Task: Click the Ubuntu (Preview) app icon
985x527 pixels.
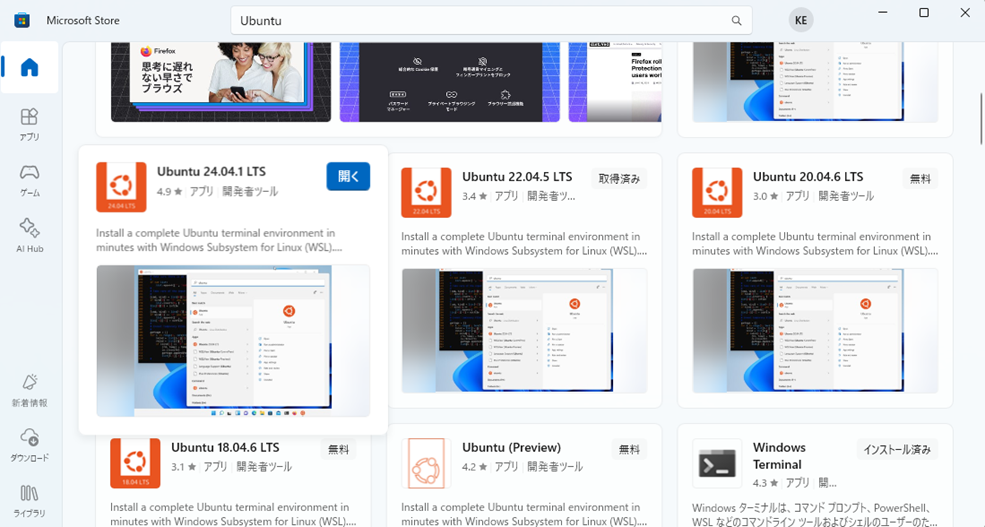Action: (427, 463)
